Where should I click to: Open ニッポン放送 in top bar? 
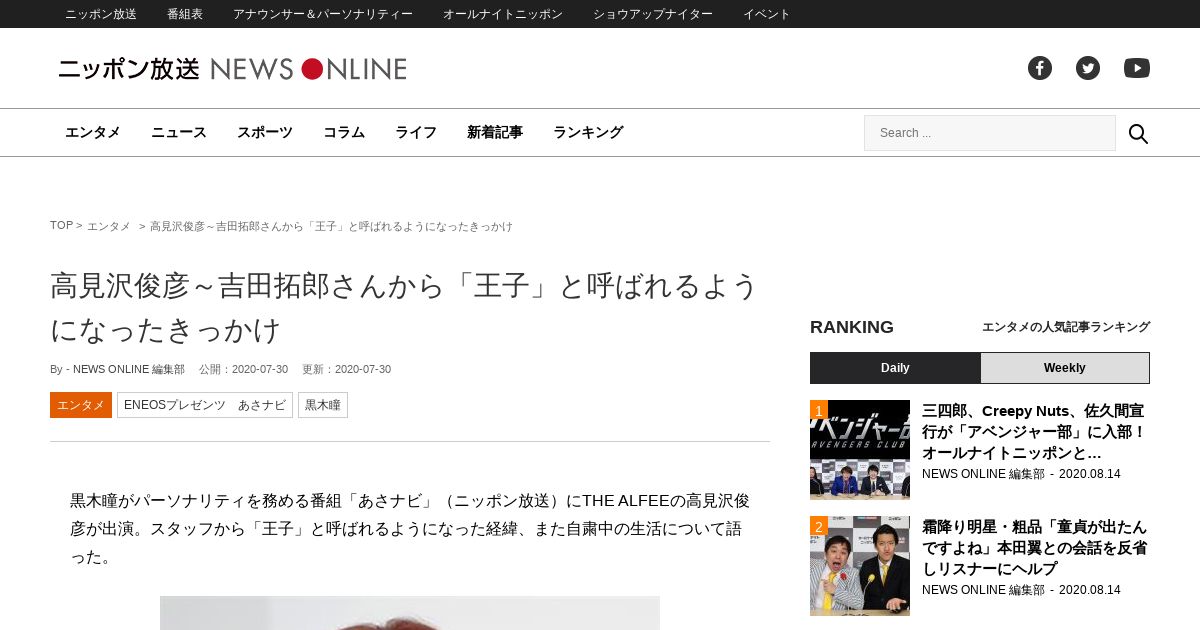click(101, 14)
